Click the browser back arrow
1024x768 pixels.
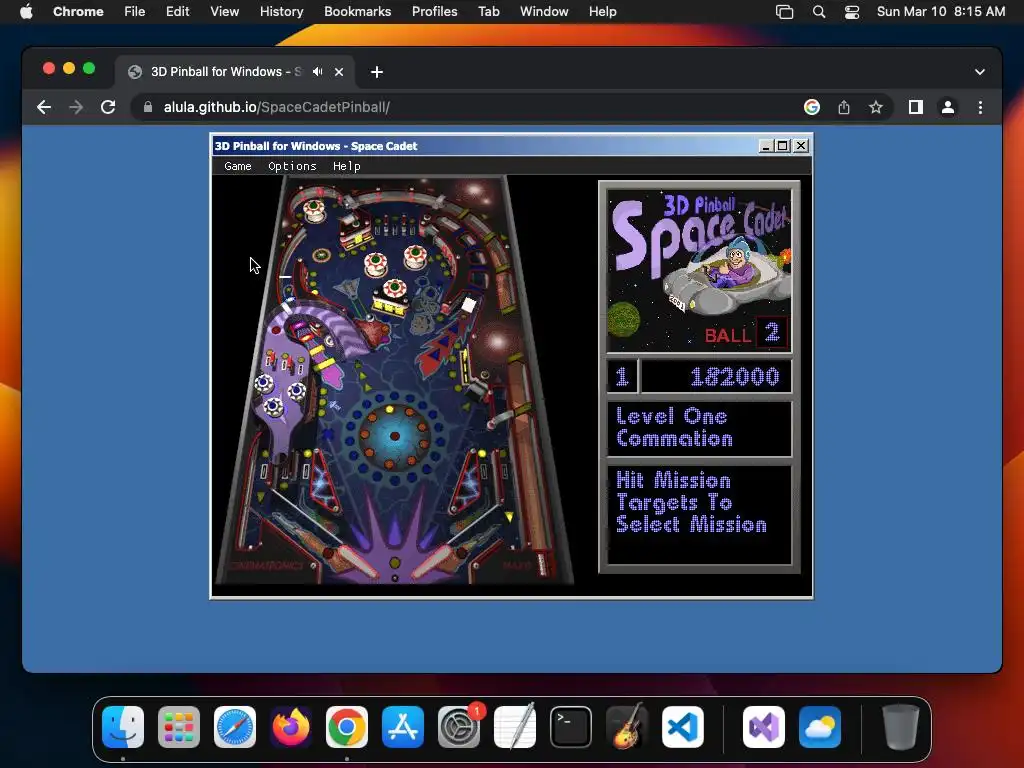click(44, 107)
